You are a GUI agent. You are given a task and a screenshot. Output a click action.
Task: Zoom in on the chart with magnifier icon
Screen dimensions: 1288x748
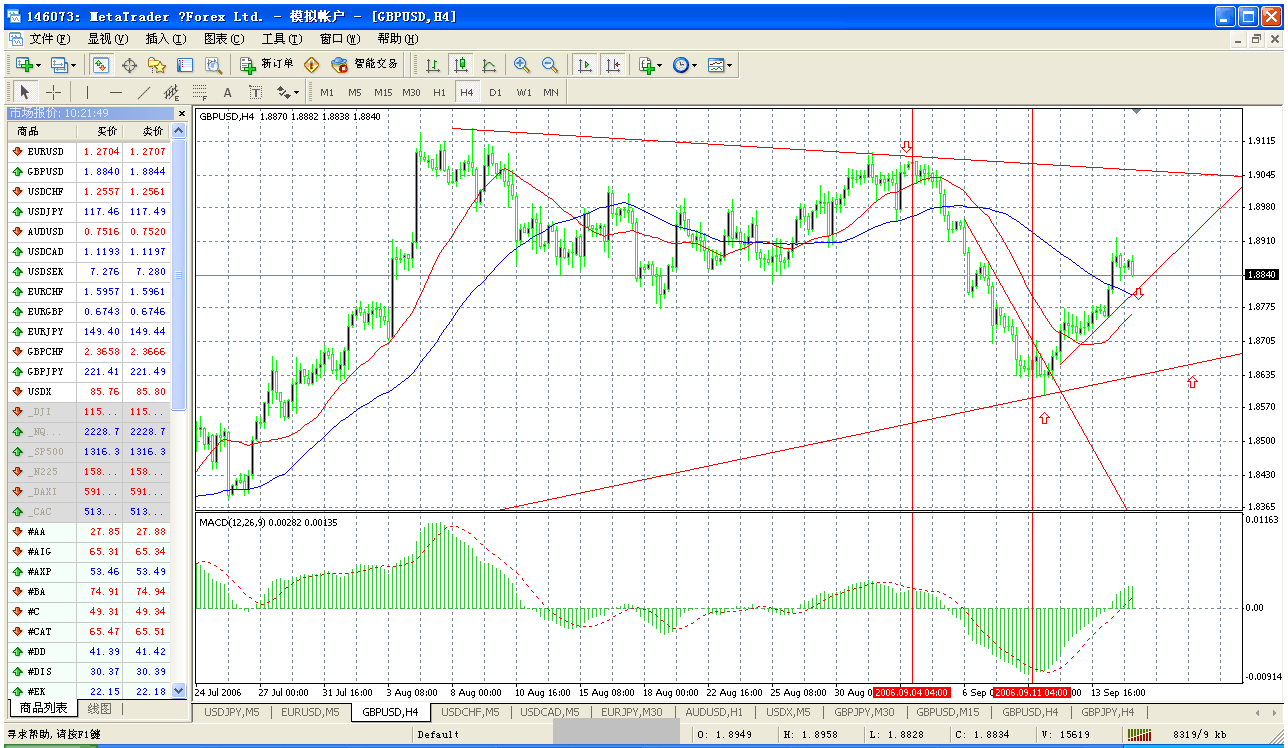(521, 64)
